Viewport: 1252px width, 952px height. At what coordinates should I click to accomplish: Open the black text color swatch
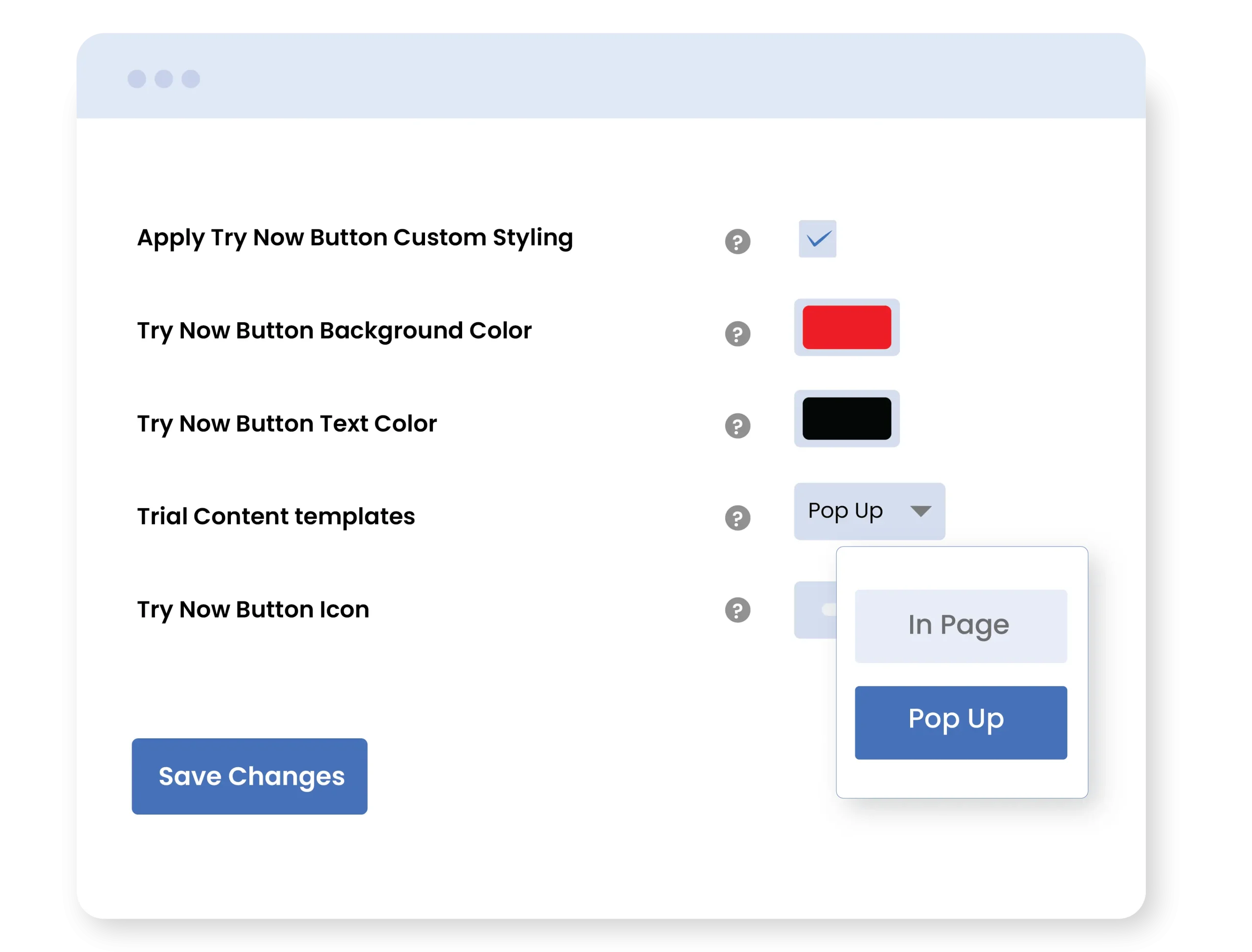coord(847,419)
